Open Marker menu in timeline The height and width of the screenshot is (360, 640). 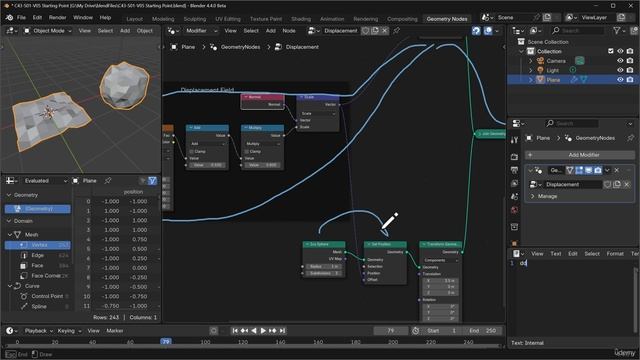[115, 331]
